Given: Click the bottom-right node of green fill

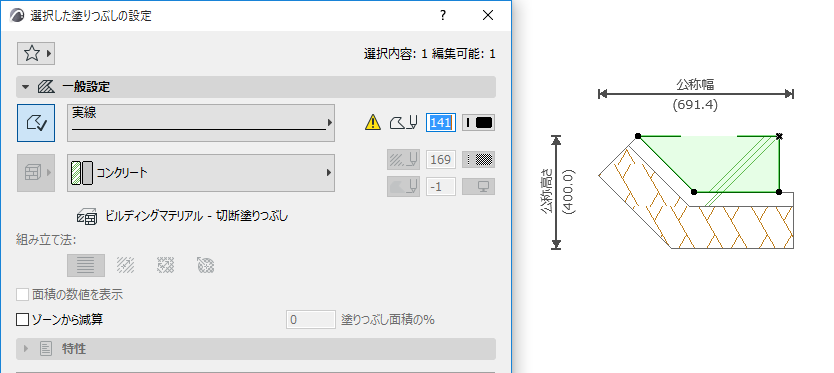Looking at the screenshot, I should [779, 192].
